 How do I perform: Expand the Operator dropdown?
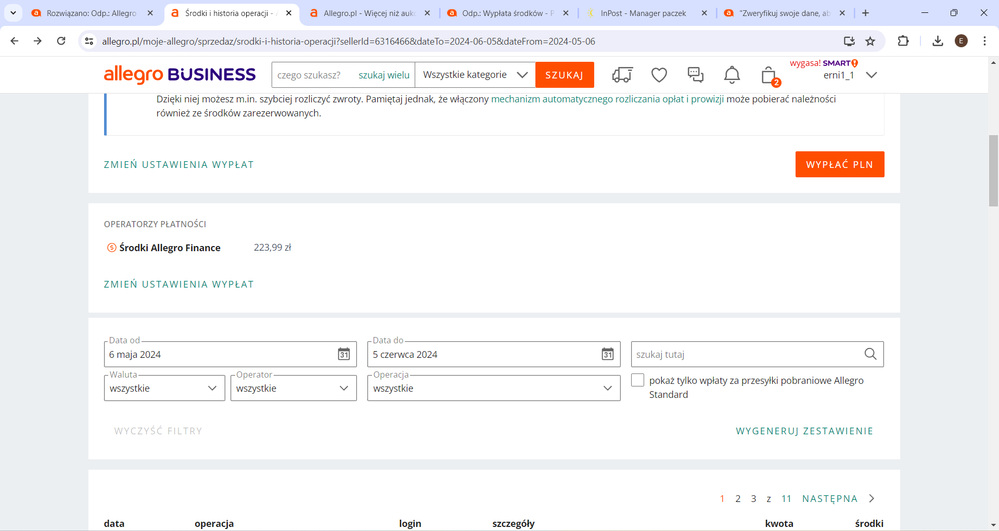coord(293,388)
